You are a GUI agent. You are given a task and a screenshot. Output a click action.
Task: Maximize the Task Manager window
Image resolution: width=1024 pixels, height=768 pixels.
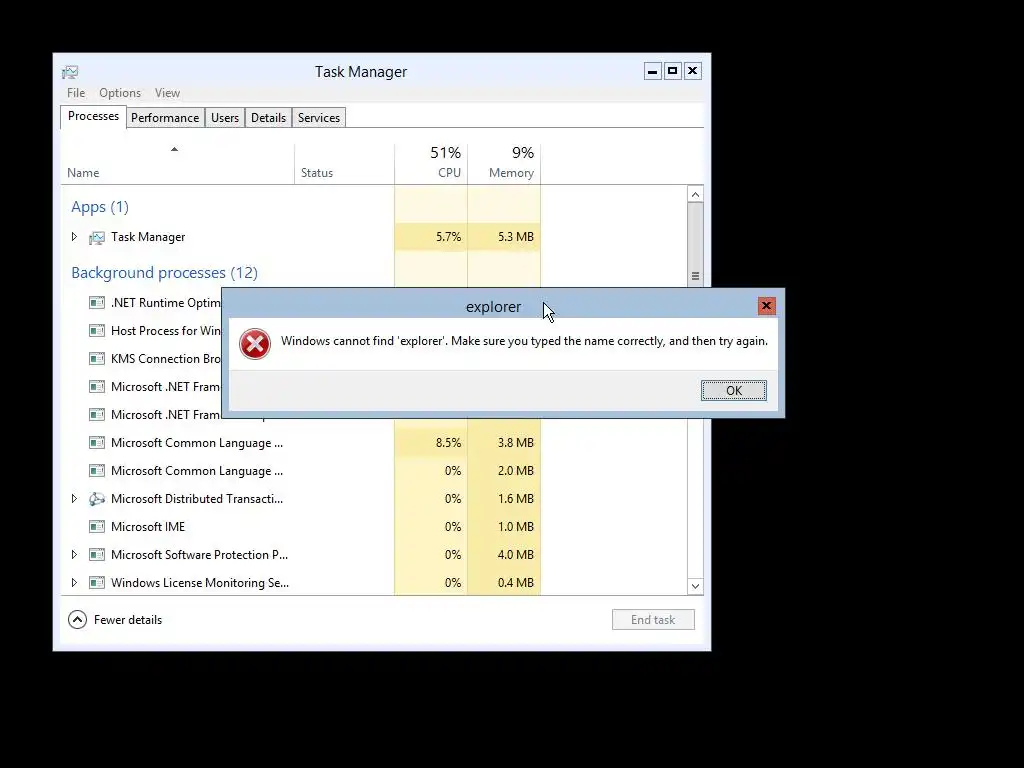pos(673,71)
